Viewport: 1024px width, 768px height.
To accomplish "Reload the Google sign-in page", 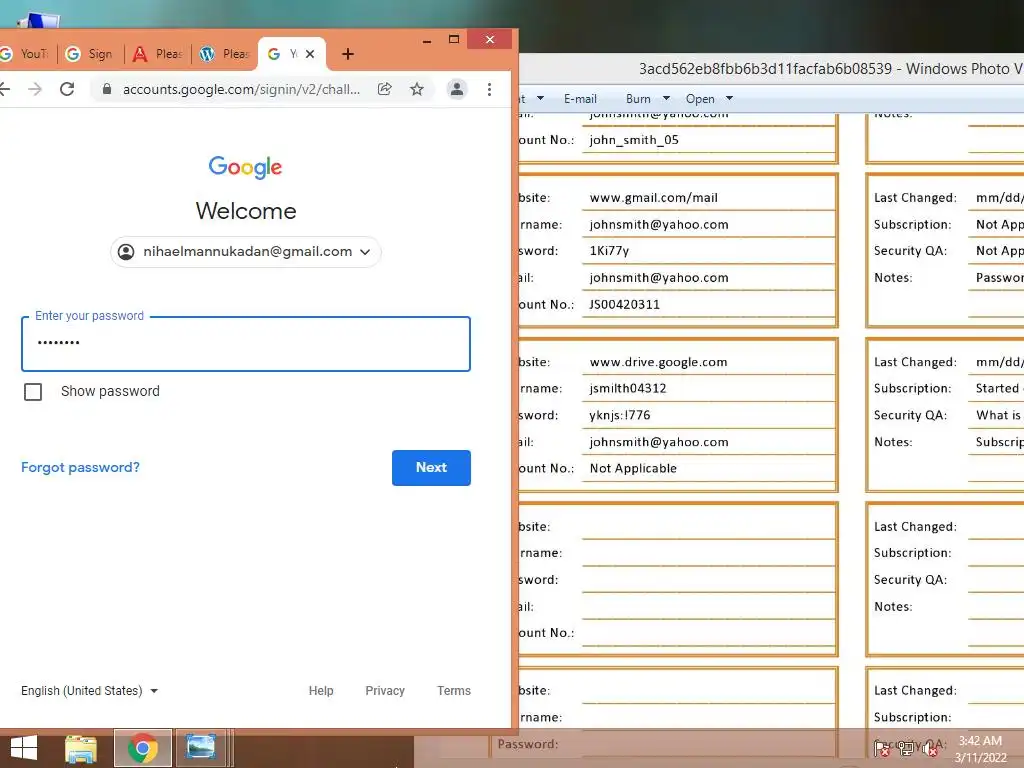I will [x=67, y=89].
